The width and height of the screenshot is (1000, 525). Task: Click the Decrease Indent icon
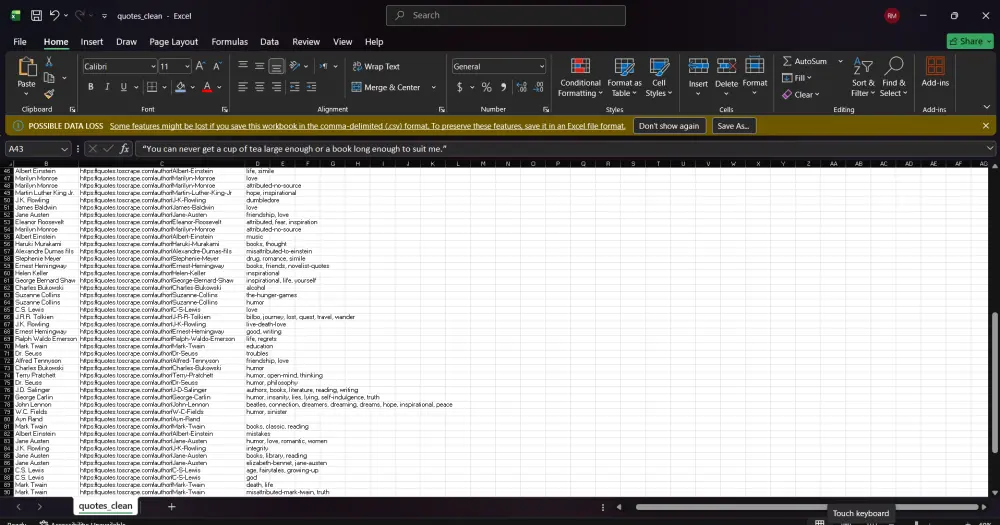(x=295, y=87)
